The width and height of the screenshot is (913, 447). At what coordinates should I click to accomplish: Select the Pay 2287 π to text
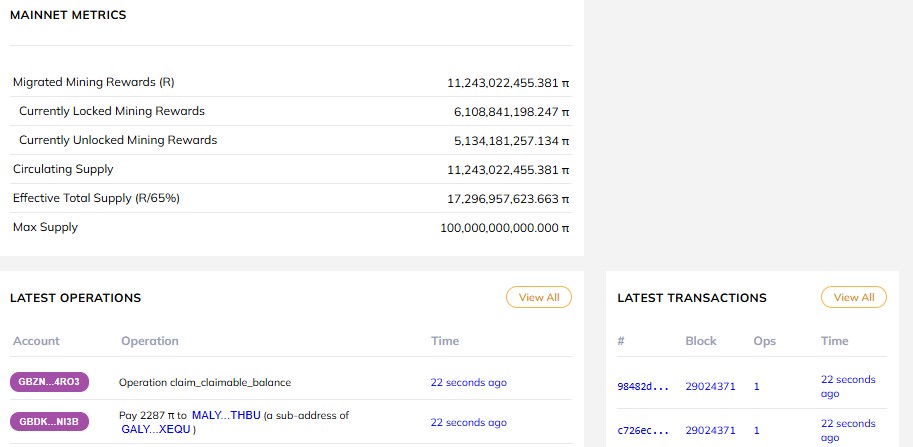click(153, 416)
